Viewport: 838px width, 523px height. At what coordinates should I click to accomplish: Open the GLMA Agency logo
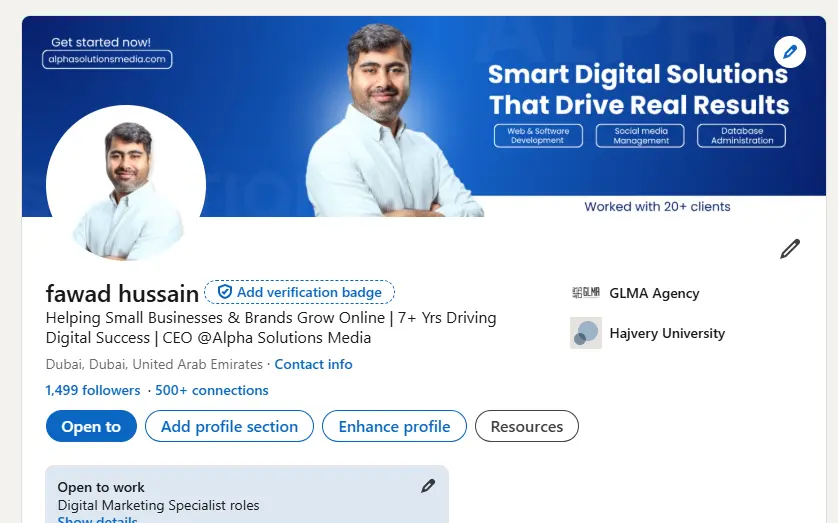[586, 293]
